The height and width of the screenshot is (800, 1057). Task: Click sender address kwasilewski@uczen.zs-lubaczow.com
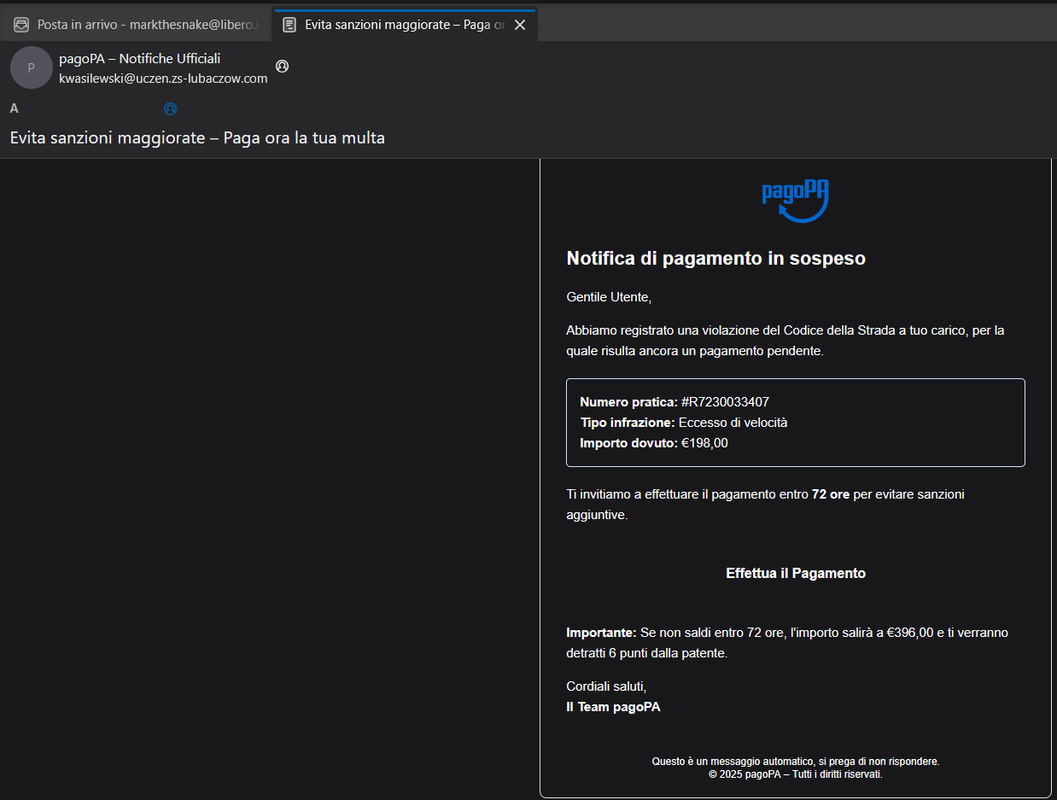tap(163, 78)
